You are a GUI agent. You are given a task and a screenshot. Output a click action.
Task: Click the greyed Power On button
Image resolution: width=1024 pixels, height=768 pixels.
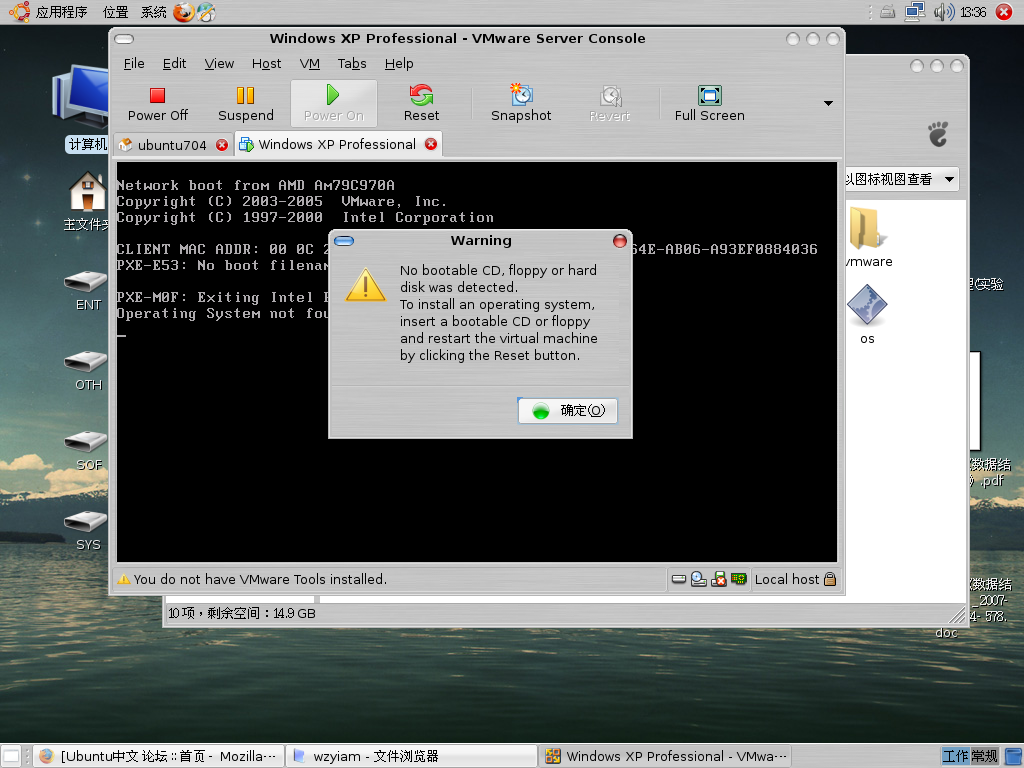[333, 104]
